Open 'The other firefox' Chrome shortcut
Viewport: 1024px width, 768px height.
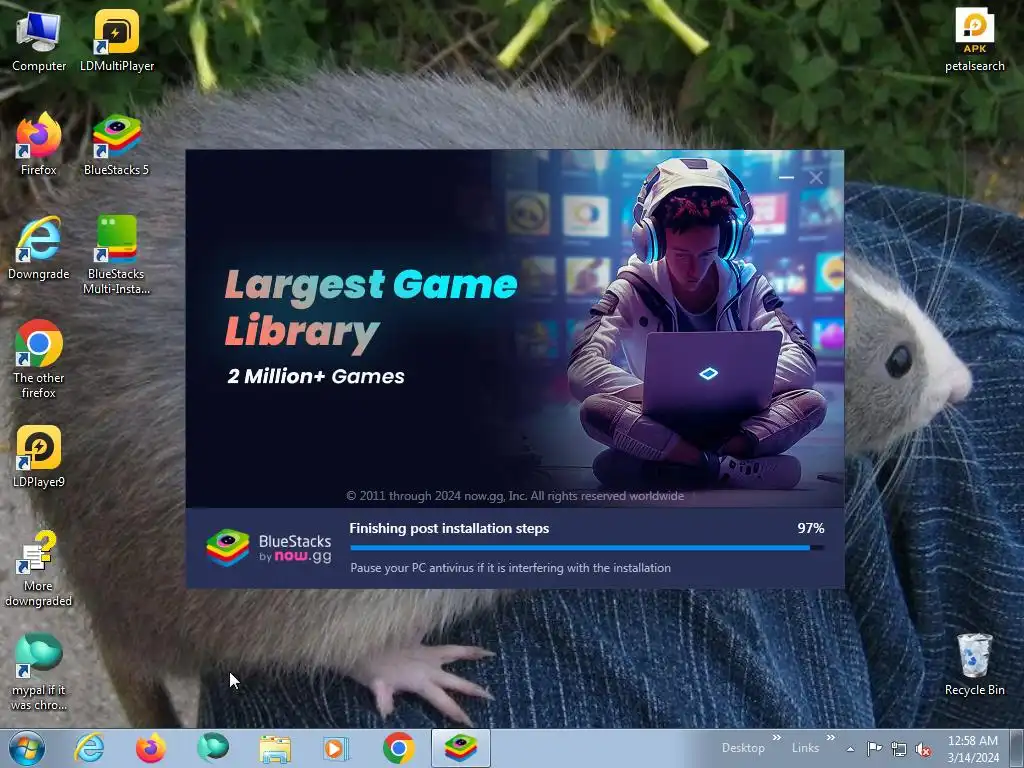coord(39,359)
